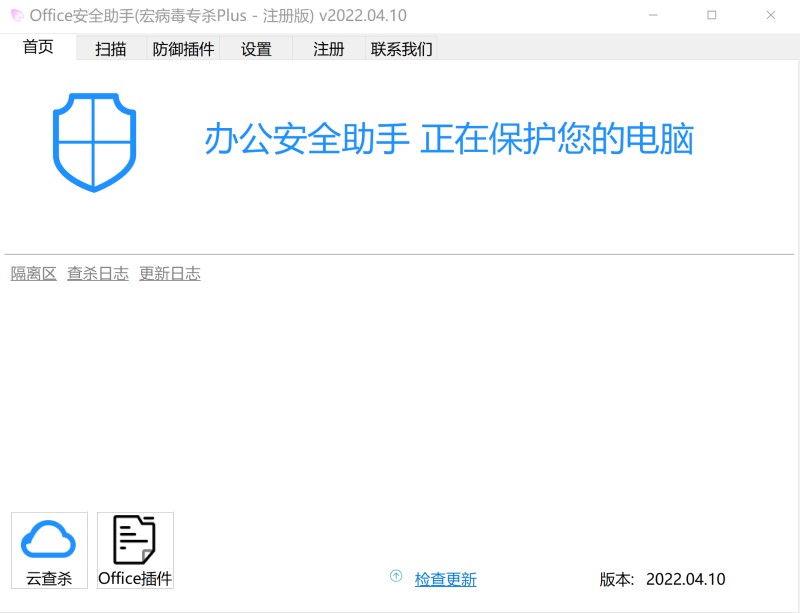Click the 办公安全助手 status headline
The width and height of the screenshot is (800, 613).
point(450,139)
